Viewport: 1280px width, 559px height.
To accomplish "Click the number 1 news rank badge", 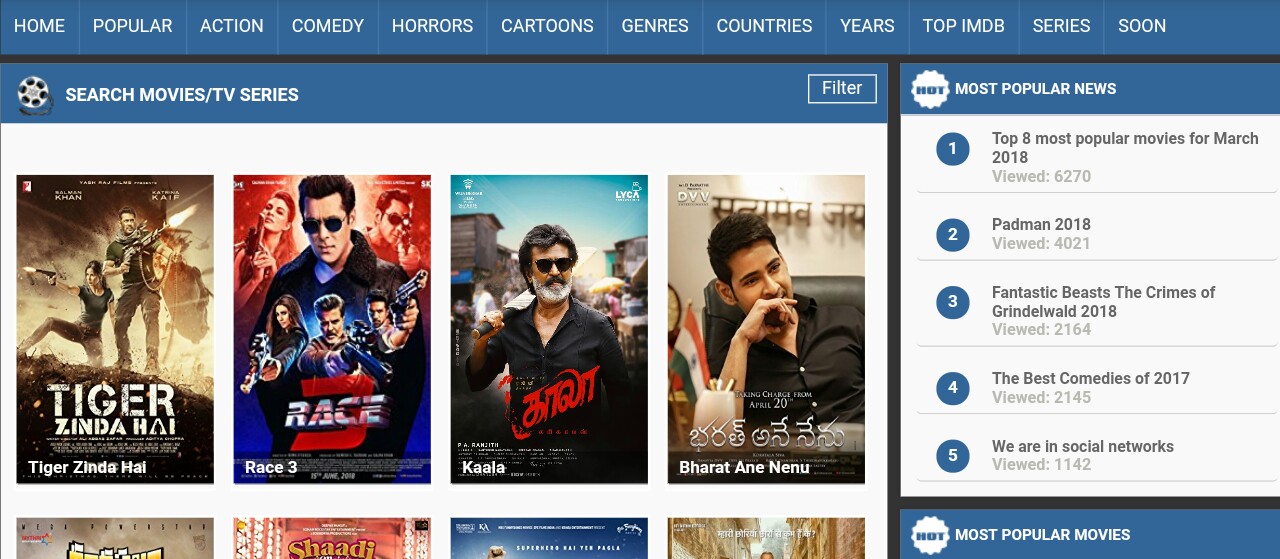I will [x=953, y=149].
